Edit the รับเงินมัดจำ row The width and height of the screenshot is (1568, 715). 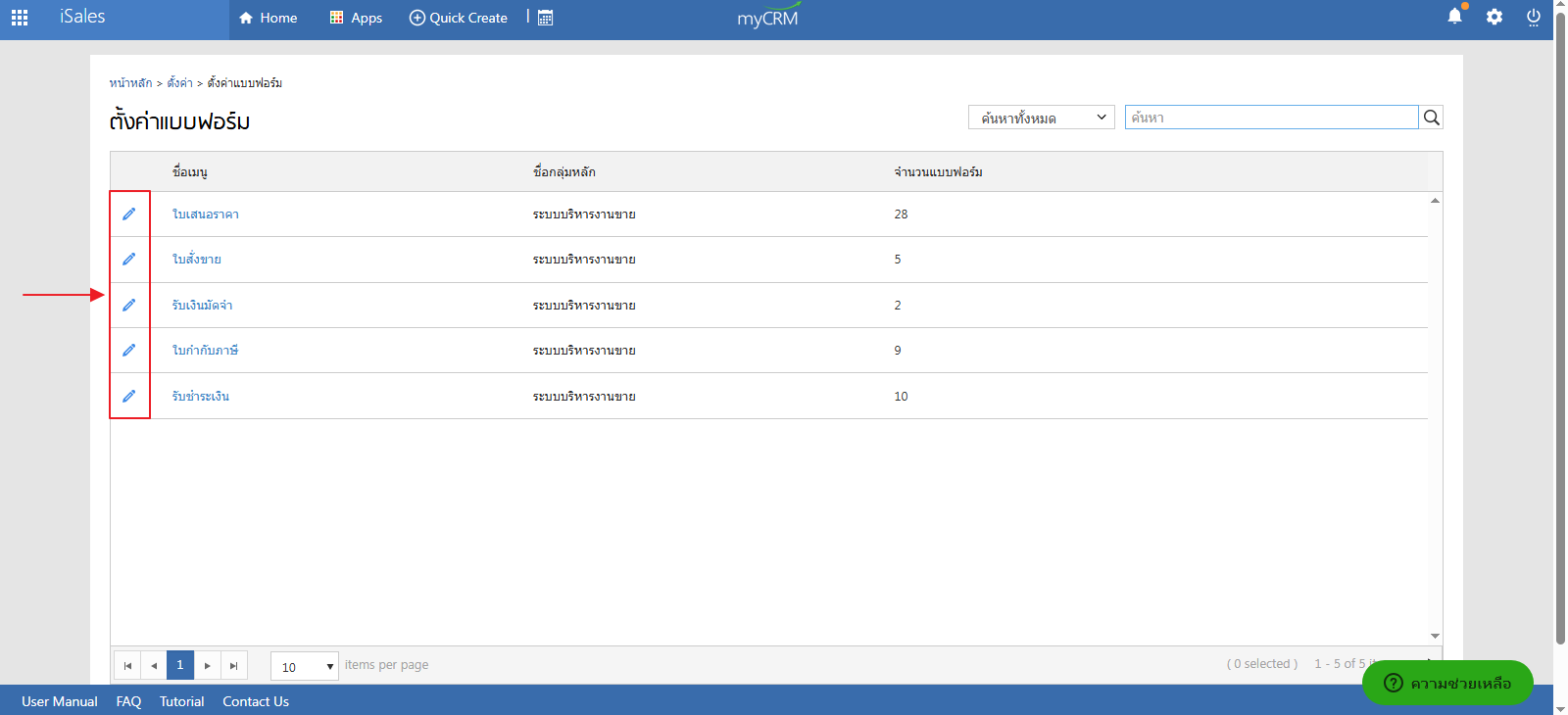(x=128, y=305)
